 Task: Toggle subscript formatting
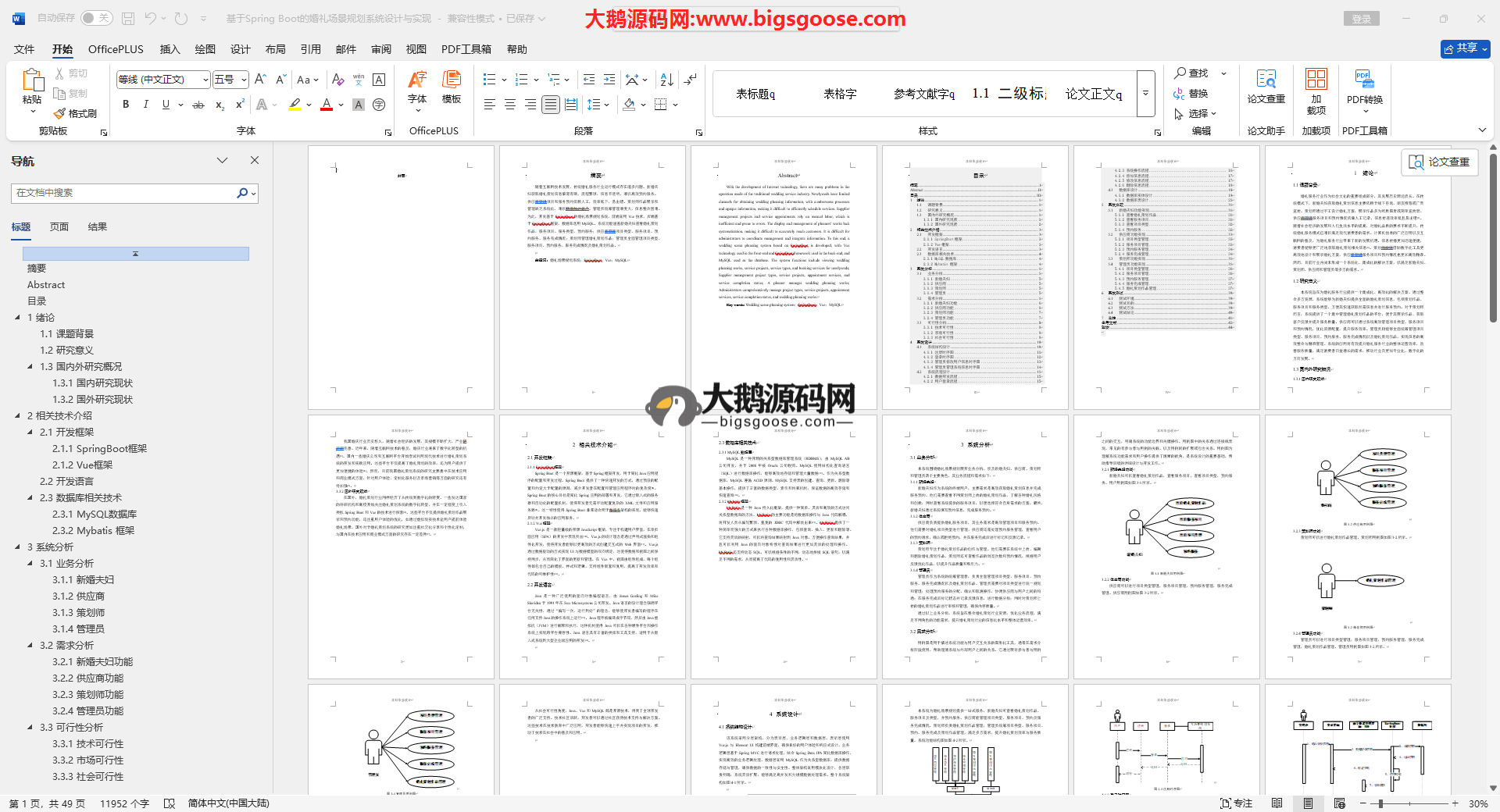pyautogui.click(x=220, y=105)
